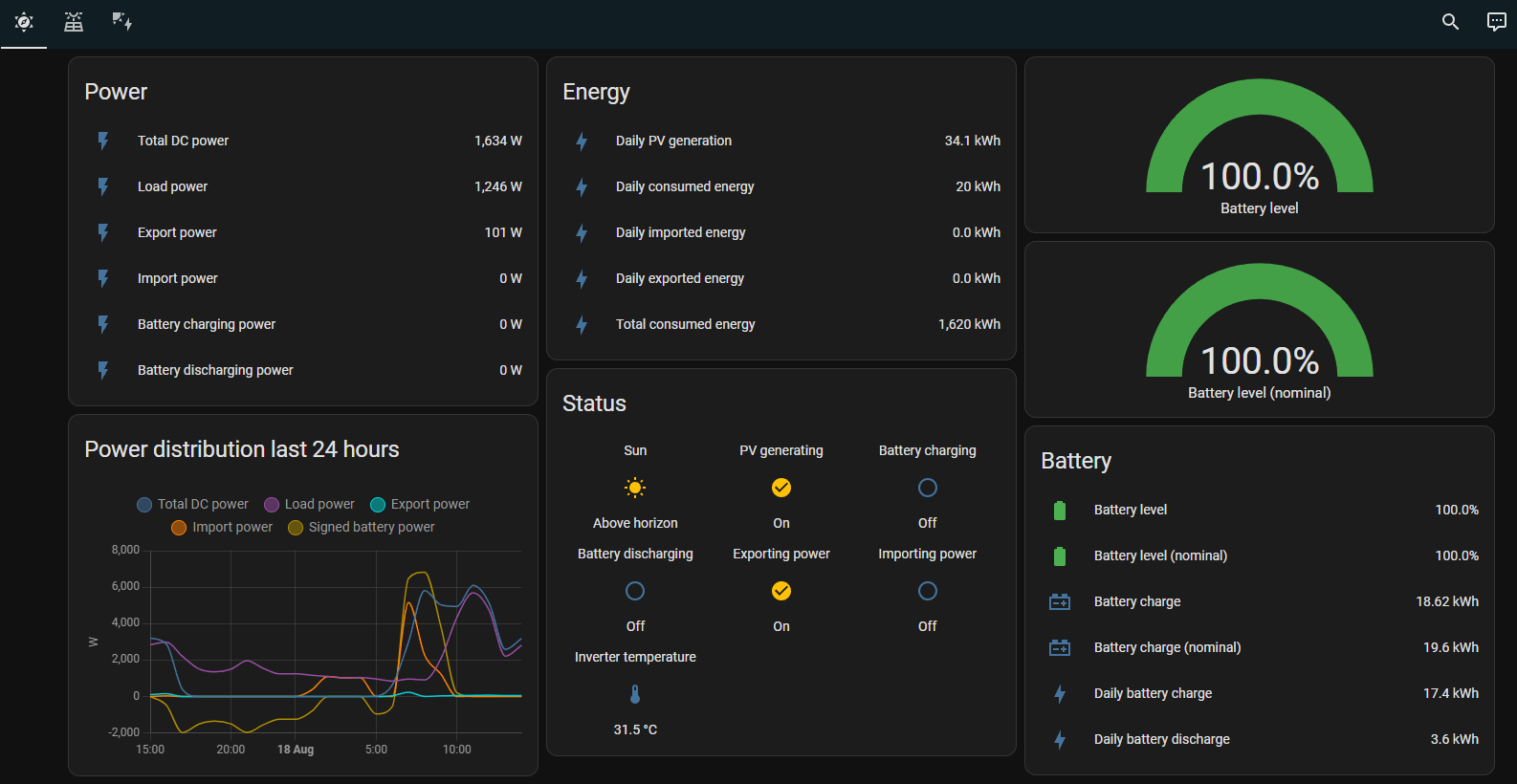Open the search icon in header

point(1450,22)
